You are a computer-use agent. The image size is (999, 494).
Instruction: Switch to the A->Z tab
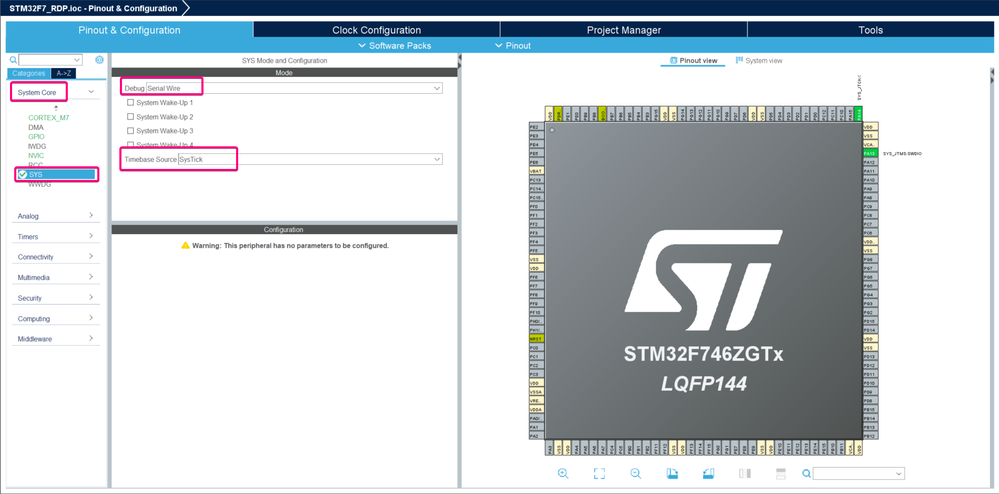tap(64, 73)
